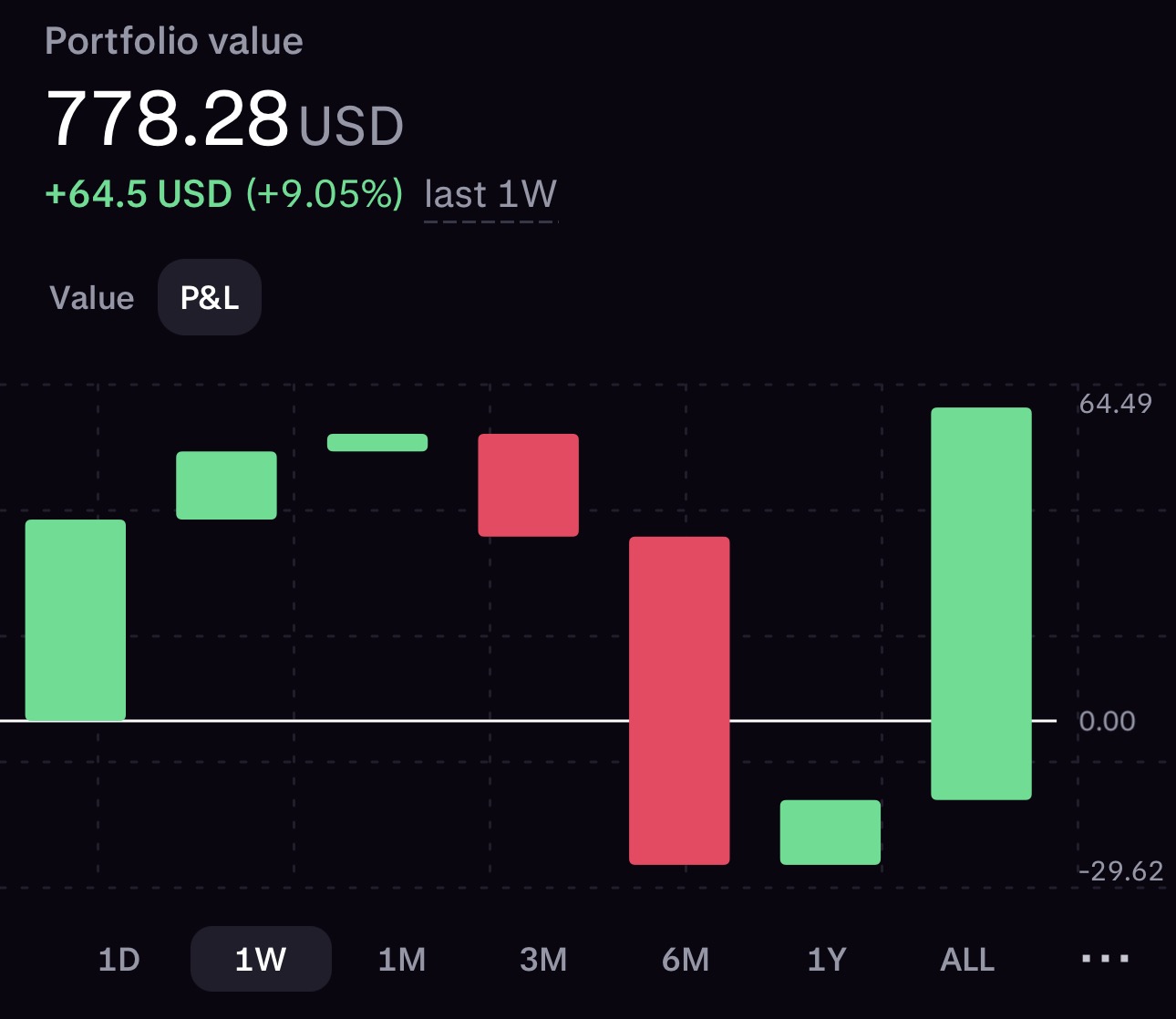
Task: Select the P&L view toggle
Action: coord(210,298)
